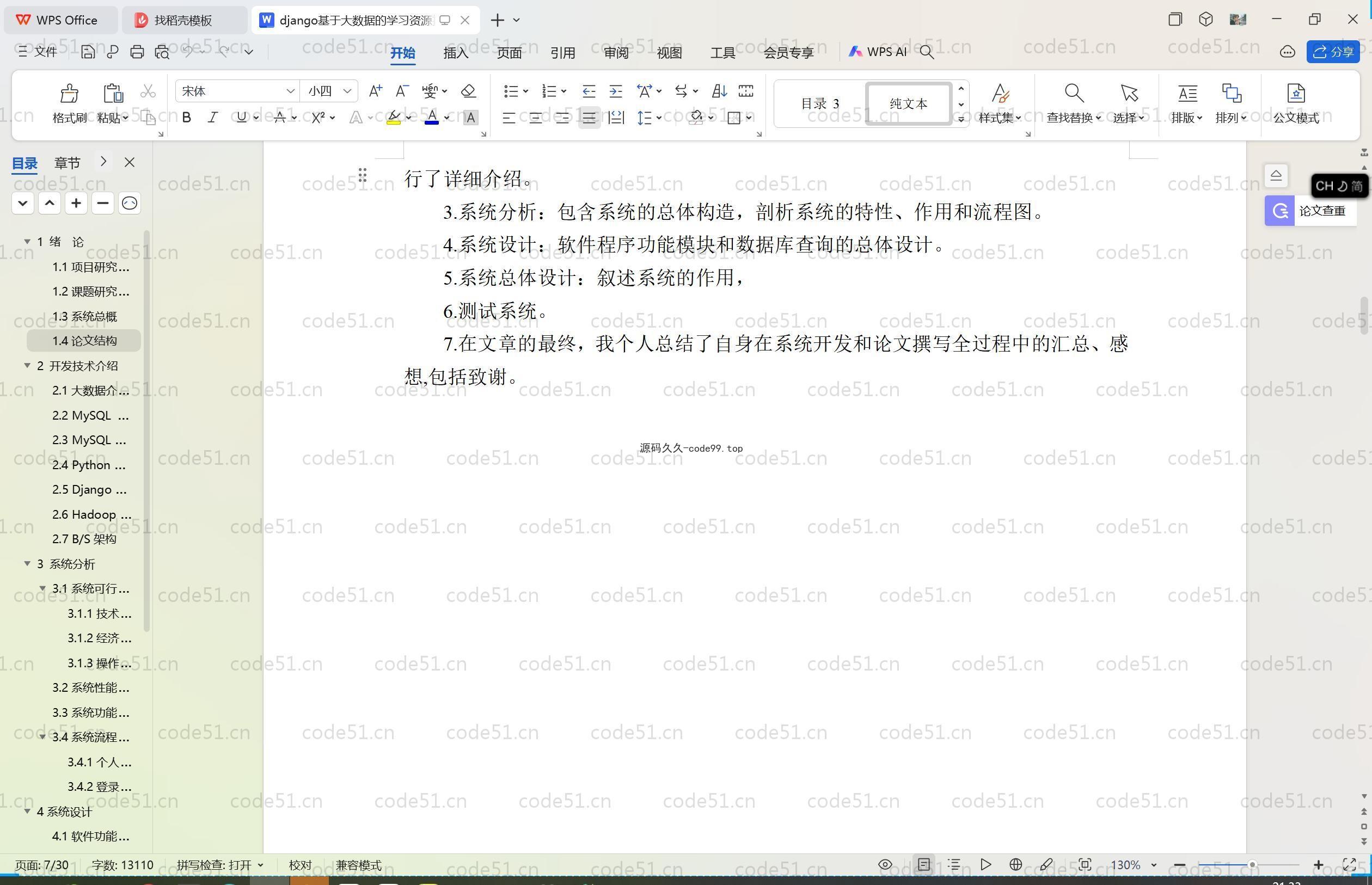This screenshot has width=1372, height=885.
Task: Click the Official Document mode (公文模式) icon
Action: click(x=1296, y=93)
